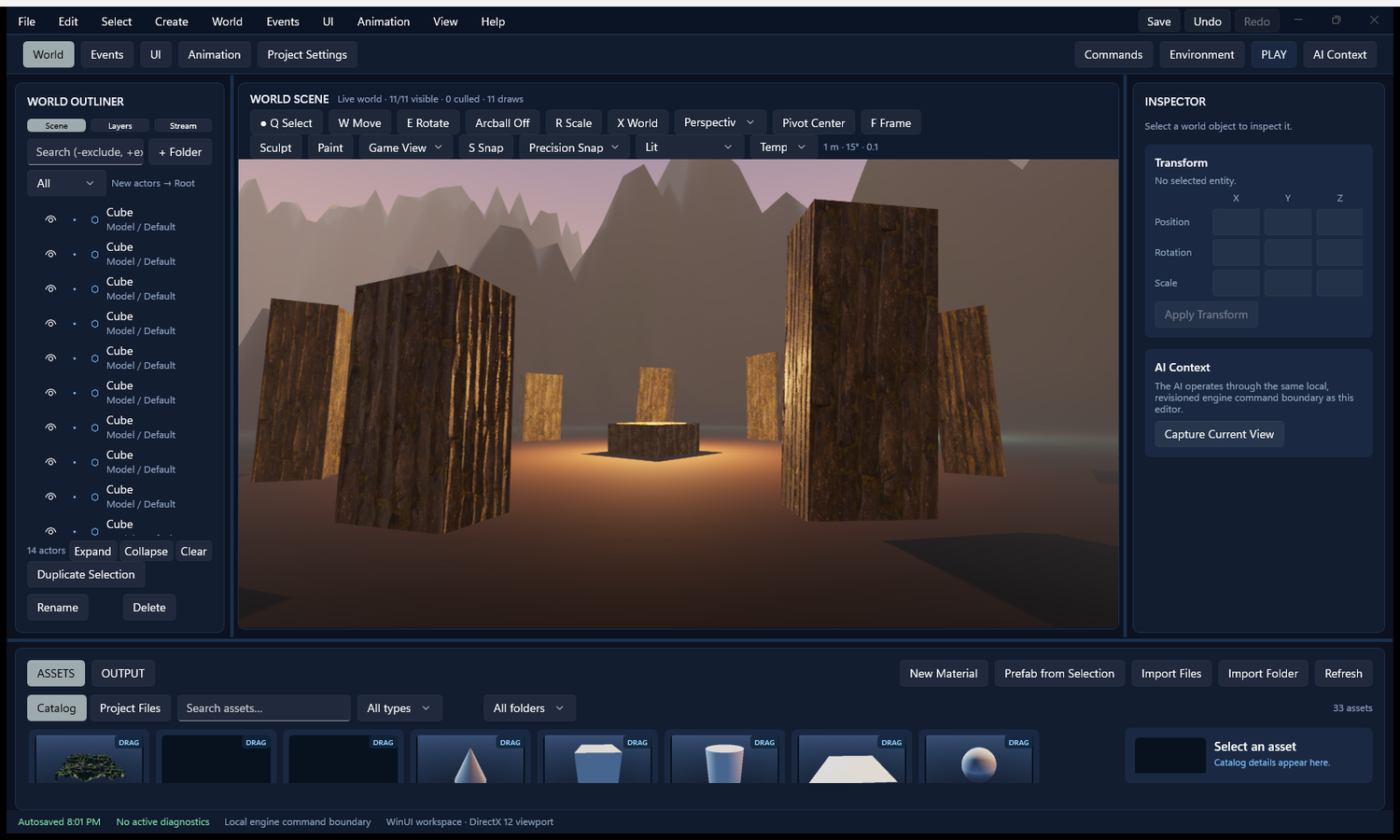Open the OUTPUT tab in bottom panel
The height and width of the screenshot is (840, 1400).
click(123, 674)
